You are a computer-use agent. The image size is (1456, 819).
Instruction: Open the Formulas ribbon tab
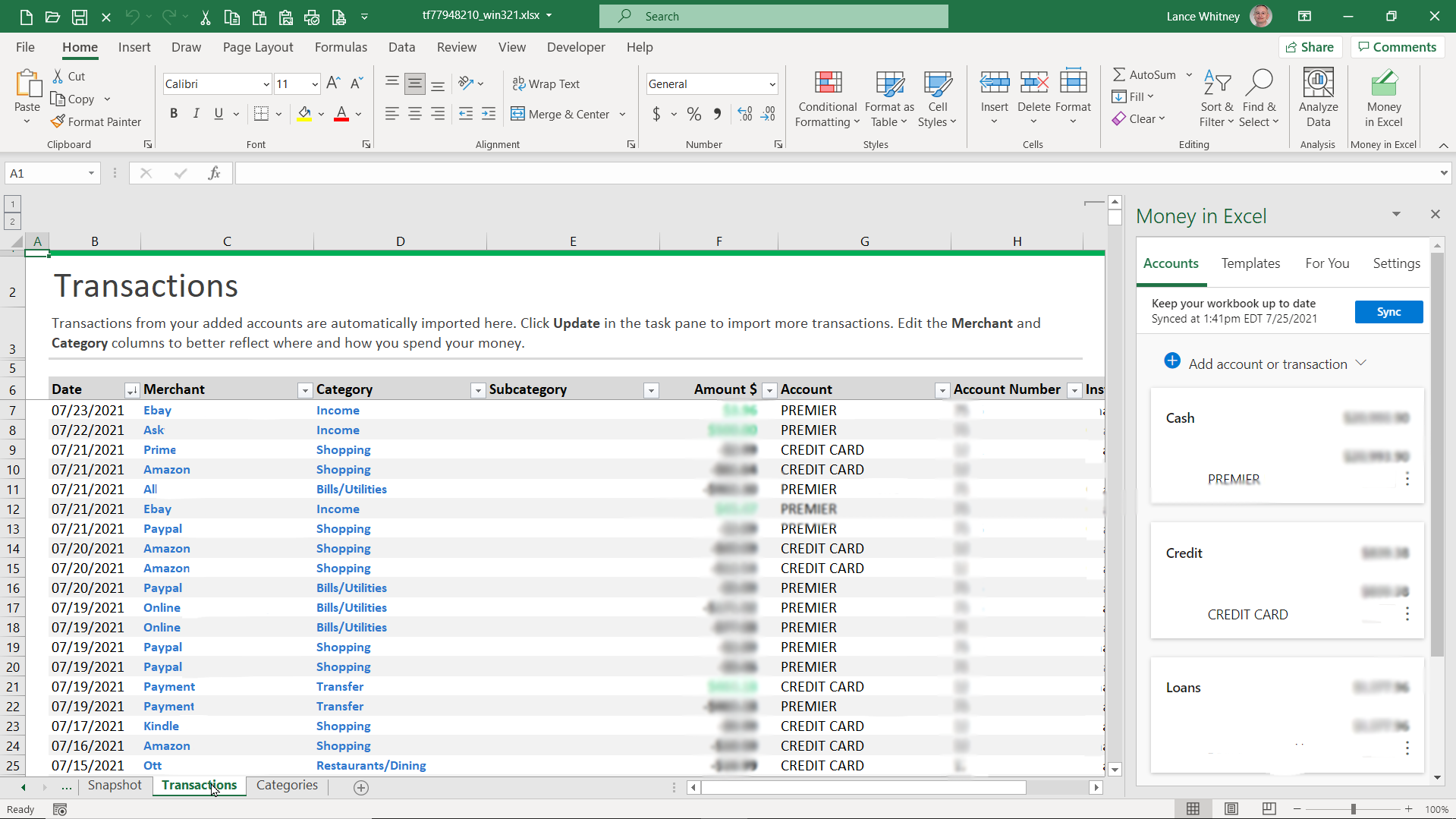(x=341, y=47)
